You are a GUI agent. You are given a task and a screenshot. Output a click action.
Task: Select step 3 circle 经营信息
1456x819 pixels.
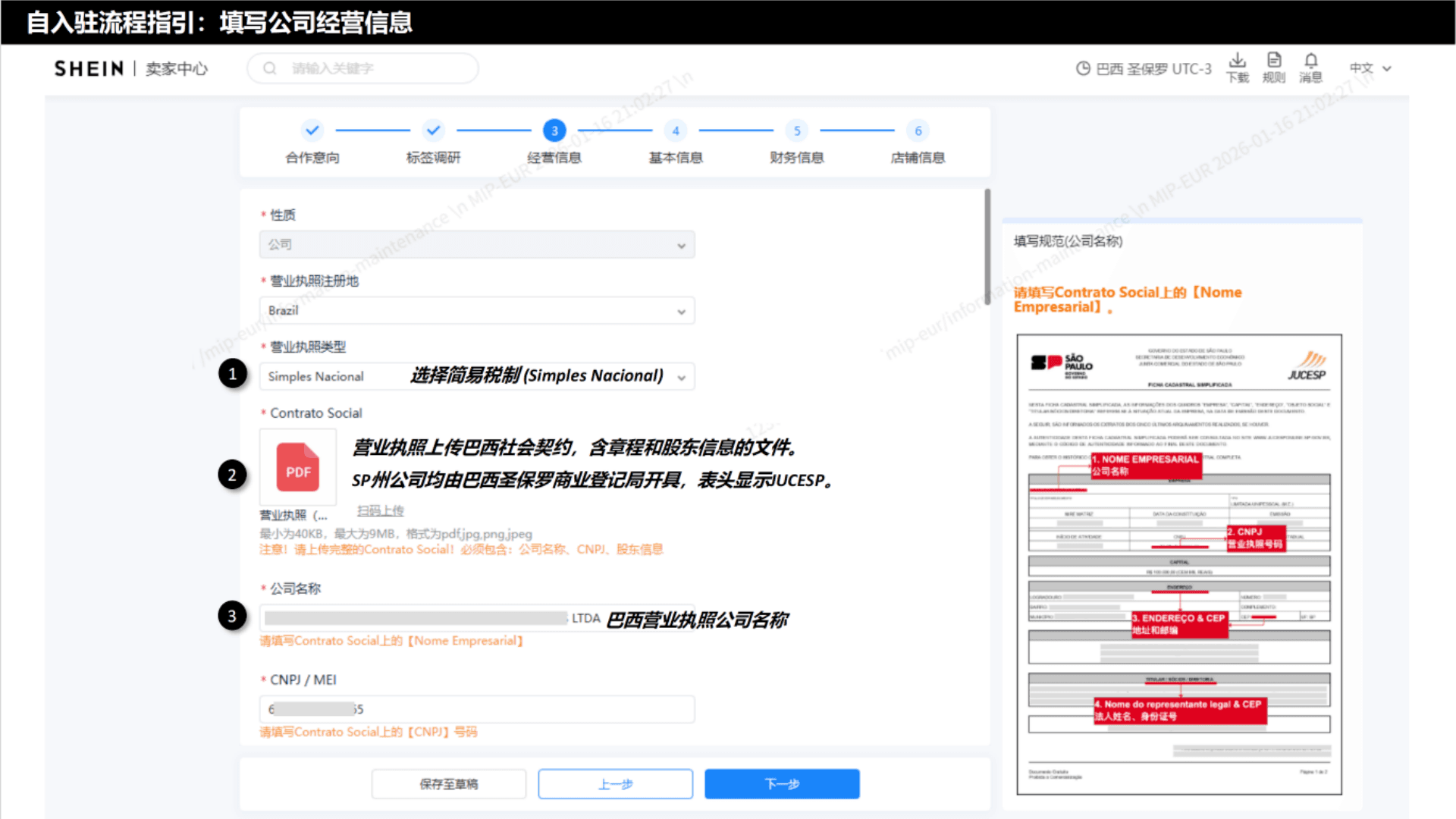[554, 130]
